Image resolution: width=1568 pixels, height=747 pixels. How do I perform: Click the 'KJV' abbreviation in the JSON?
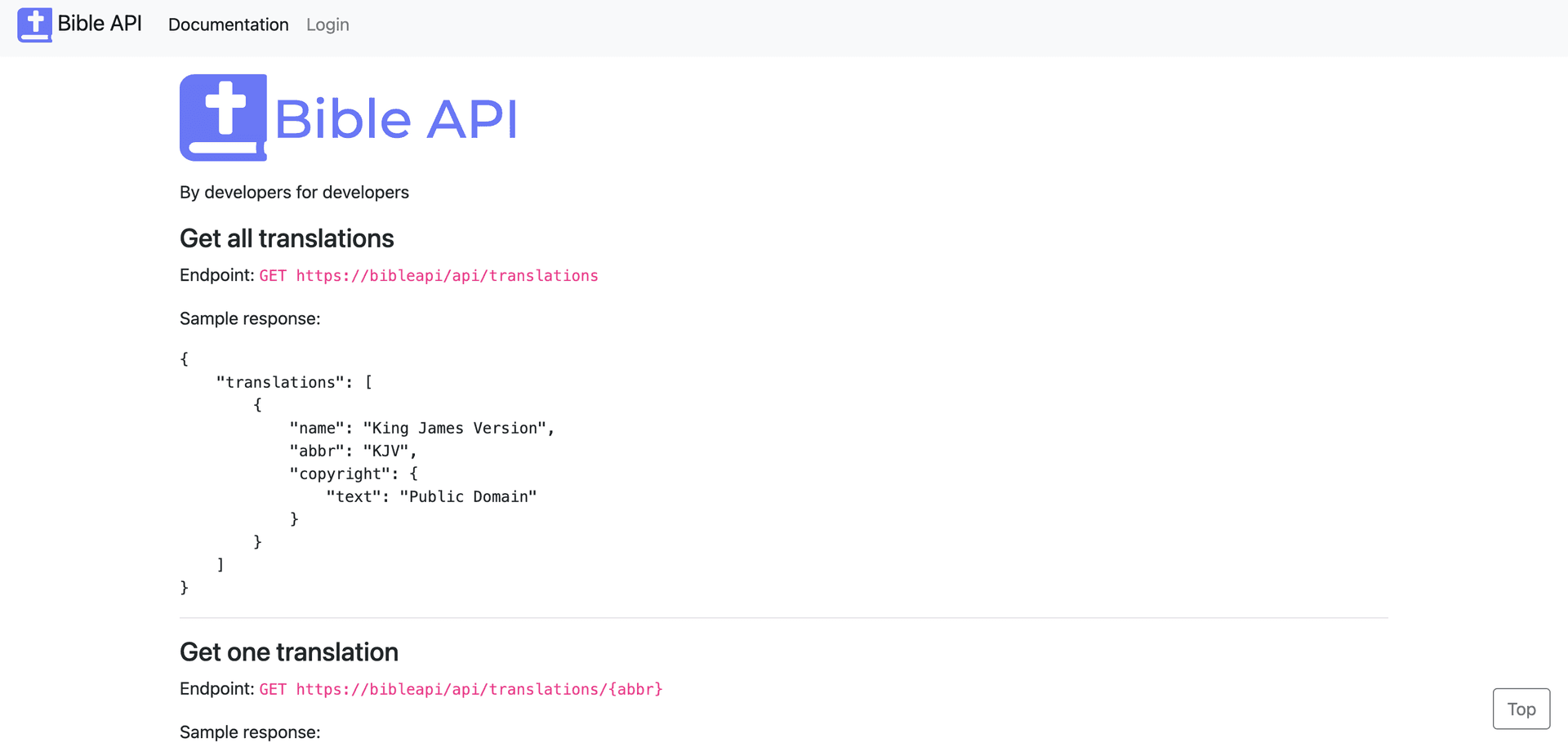387,450
